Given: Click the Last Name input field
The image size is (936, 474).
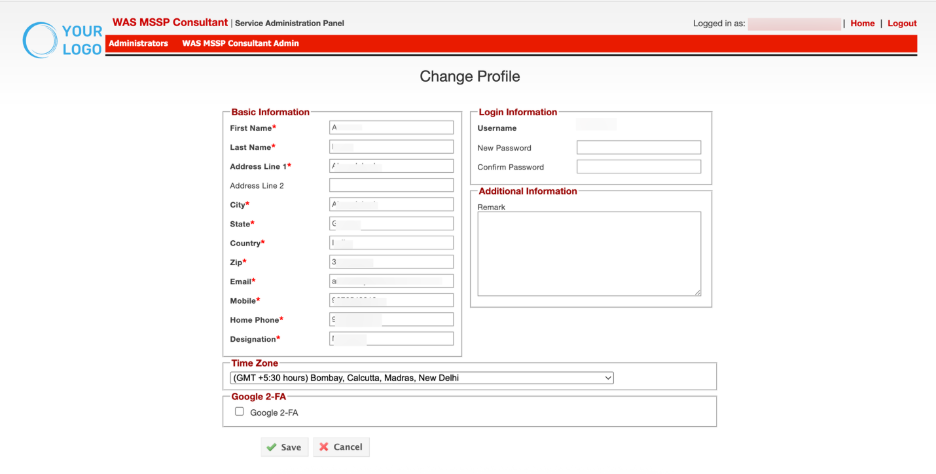Looking at the screenshot, I should coord(391,147).
